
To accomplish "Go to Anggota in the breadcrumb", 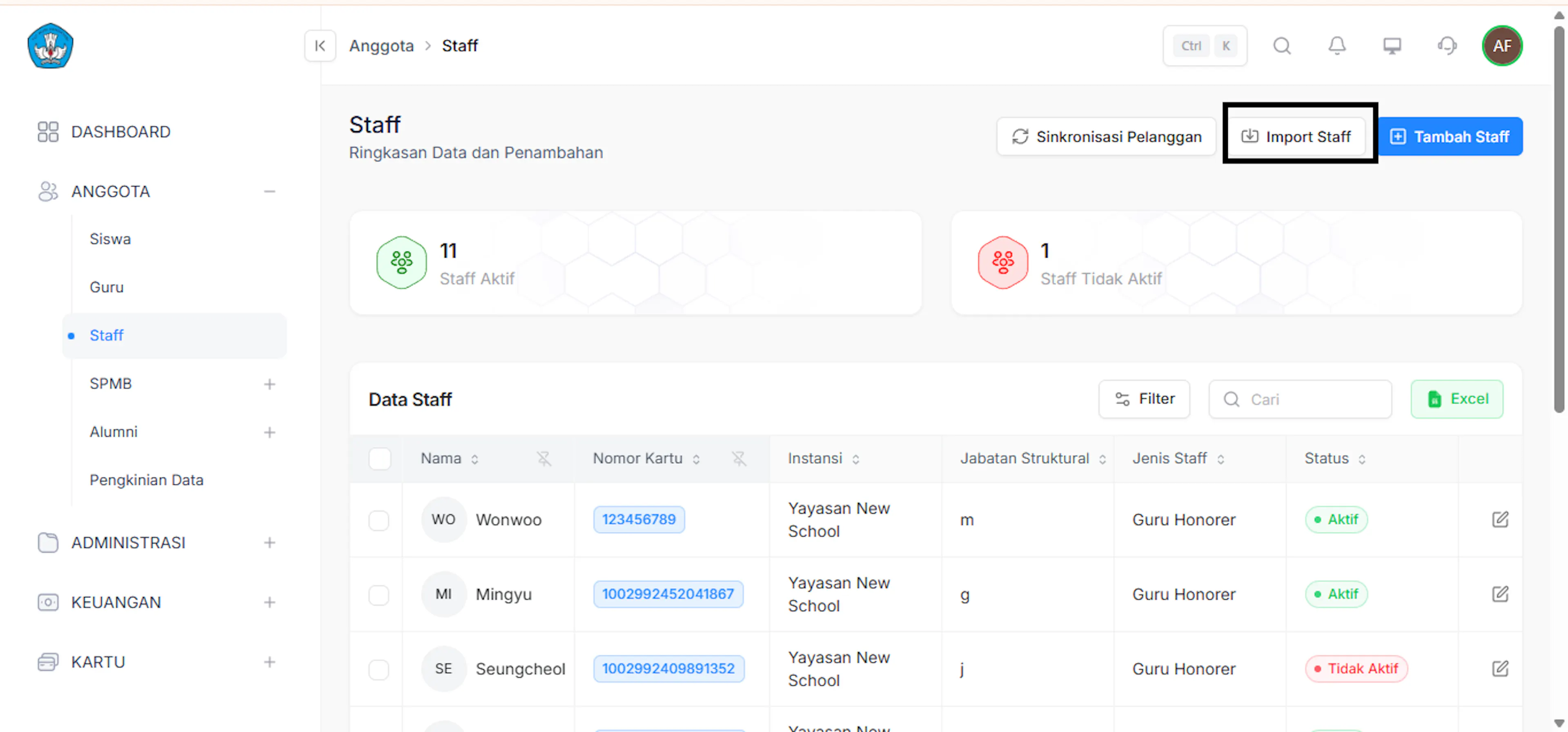I will pyautogui.click(x=381, y=46).
